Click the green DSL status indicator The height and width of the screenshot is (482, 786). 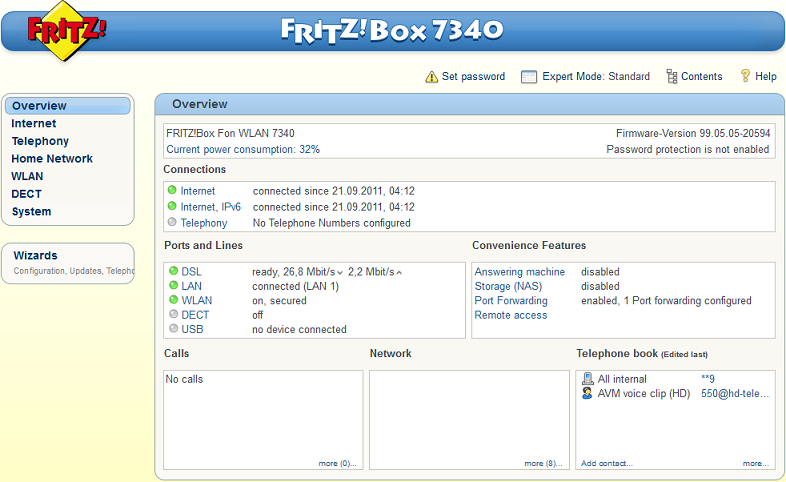pyautogui.click(x=173, y=271)
